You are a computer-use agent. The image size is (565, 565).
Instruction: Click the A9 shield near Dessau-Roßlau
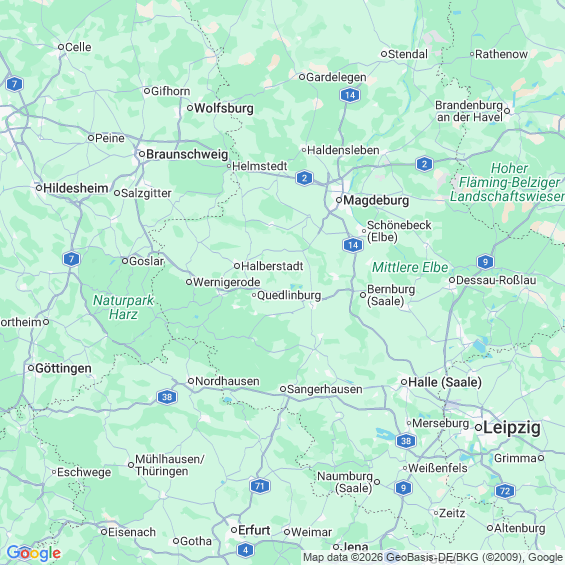click(x=485, y=262)
